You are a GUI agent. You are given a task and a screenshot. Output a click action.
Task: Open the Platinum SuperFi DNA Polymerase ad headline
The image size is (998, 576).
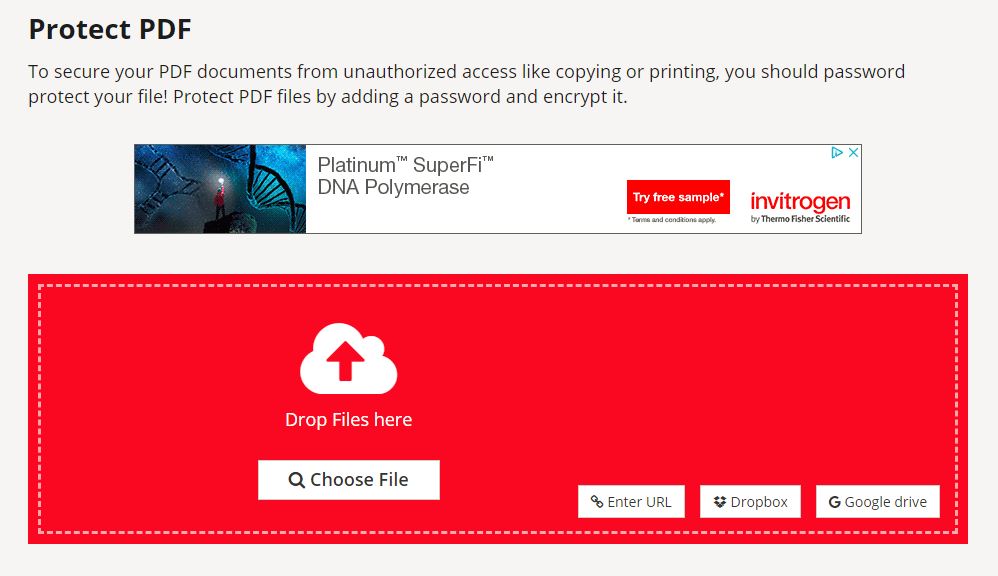tap(404, 176)
